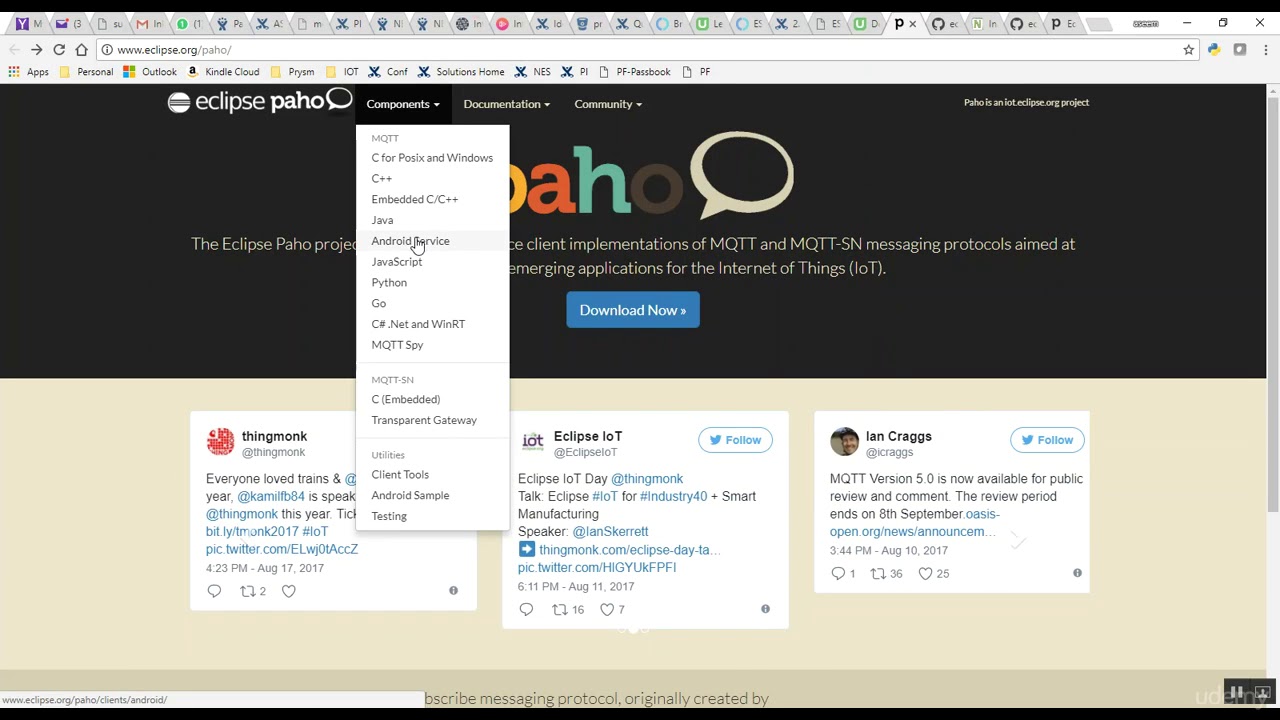Expand the Documentation dropdown
1280x720 pixels.
pos(506,104)
